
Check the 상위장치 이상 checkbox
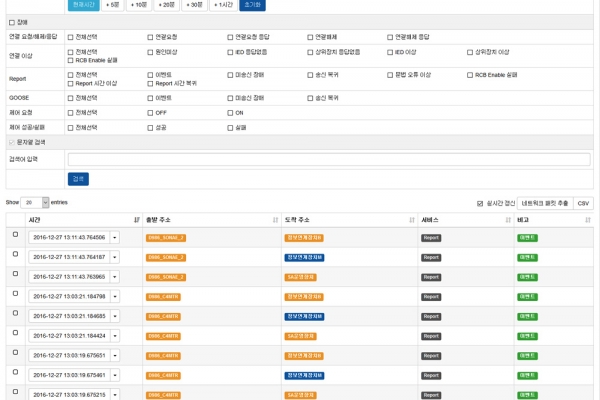(x=470, y=52)
